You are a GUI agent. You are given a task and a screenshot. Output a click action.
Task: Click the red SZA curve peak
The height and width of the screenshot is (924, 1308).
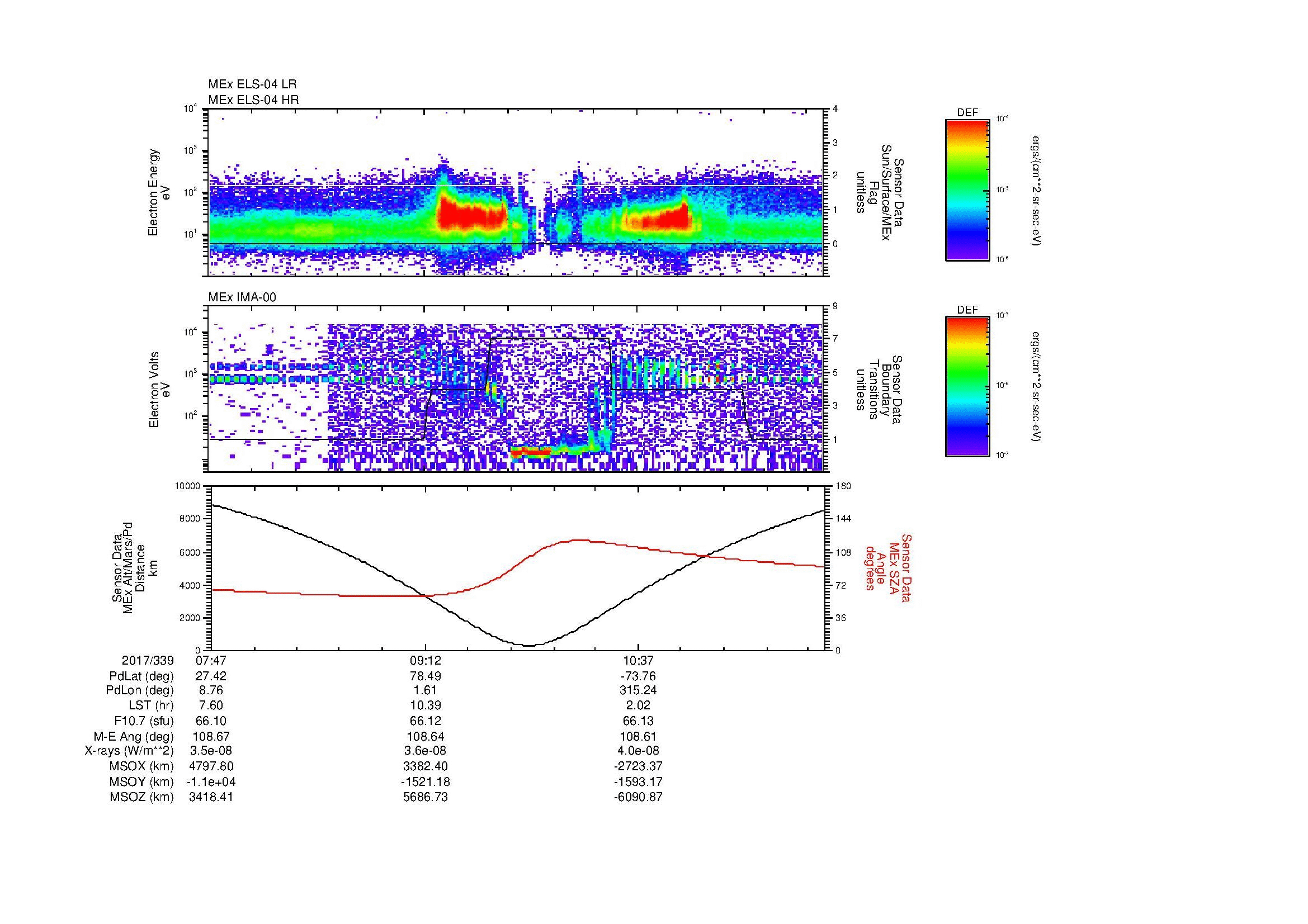click(x=580, y=540)
